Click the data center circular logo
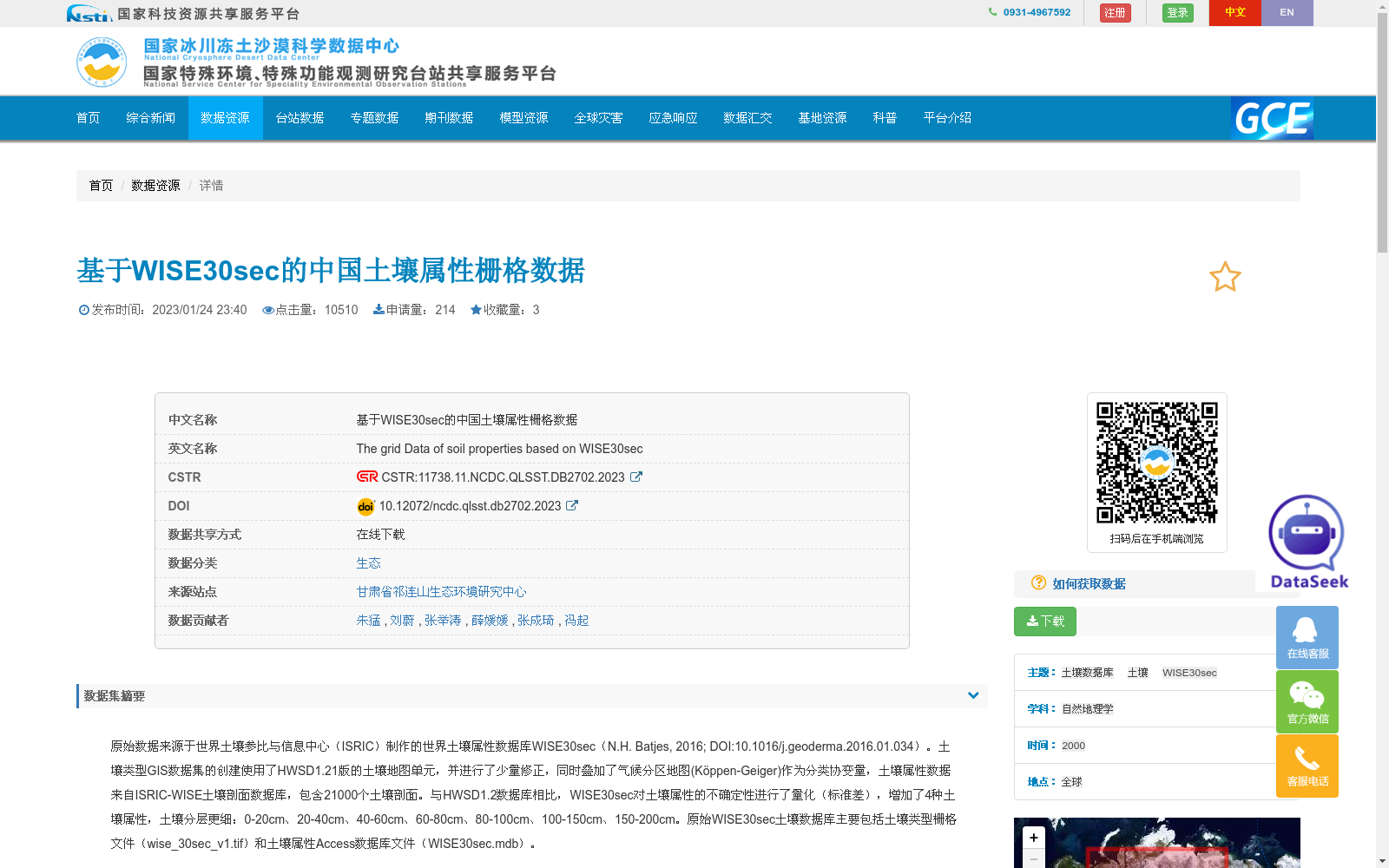Screen dimensions: 1389x868 click(102, 62)
